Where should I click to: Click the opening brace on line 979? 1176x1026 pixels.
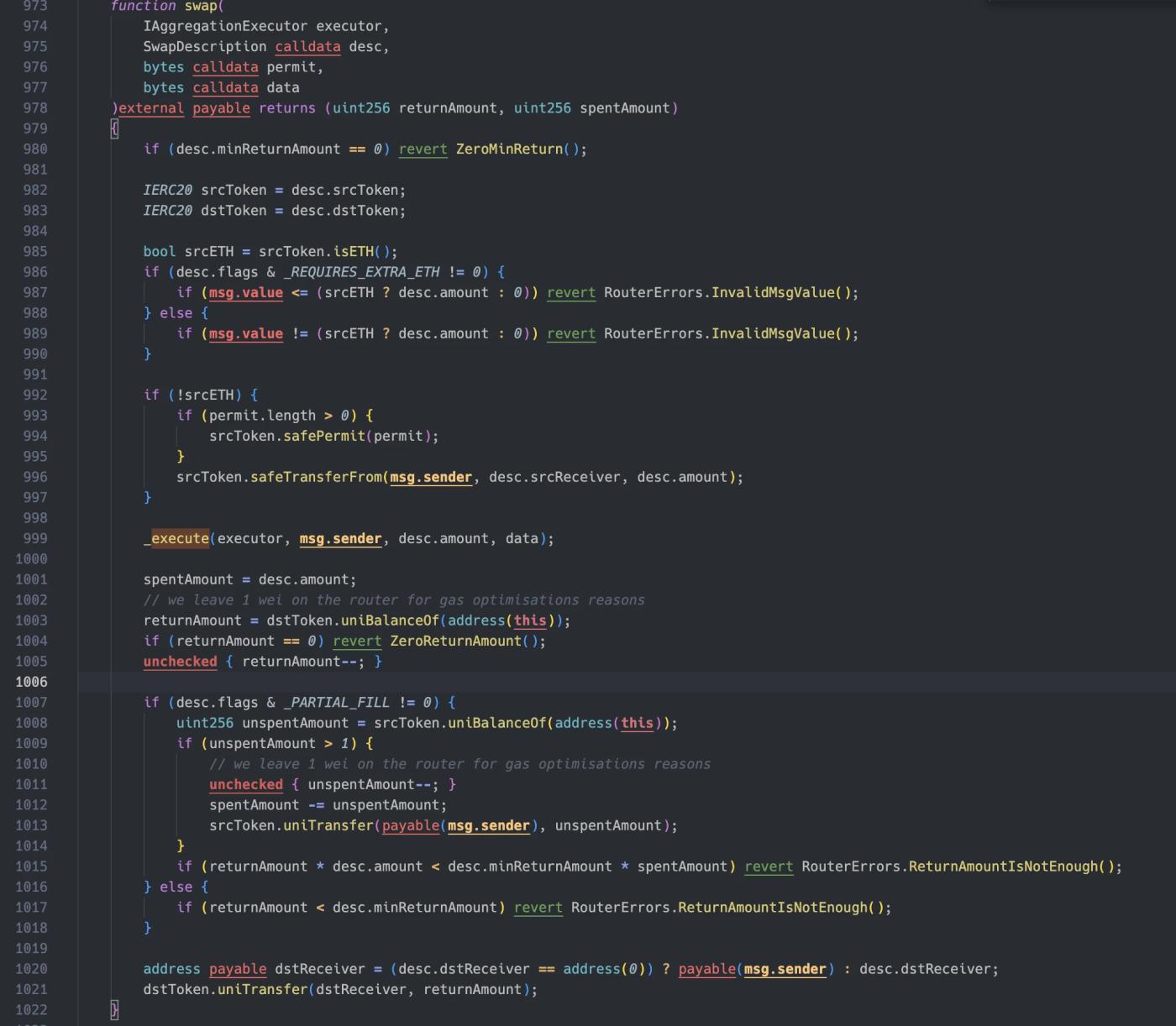point(115,128)
